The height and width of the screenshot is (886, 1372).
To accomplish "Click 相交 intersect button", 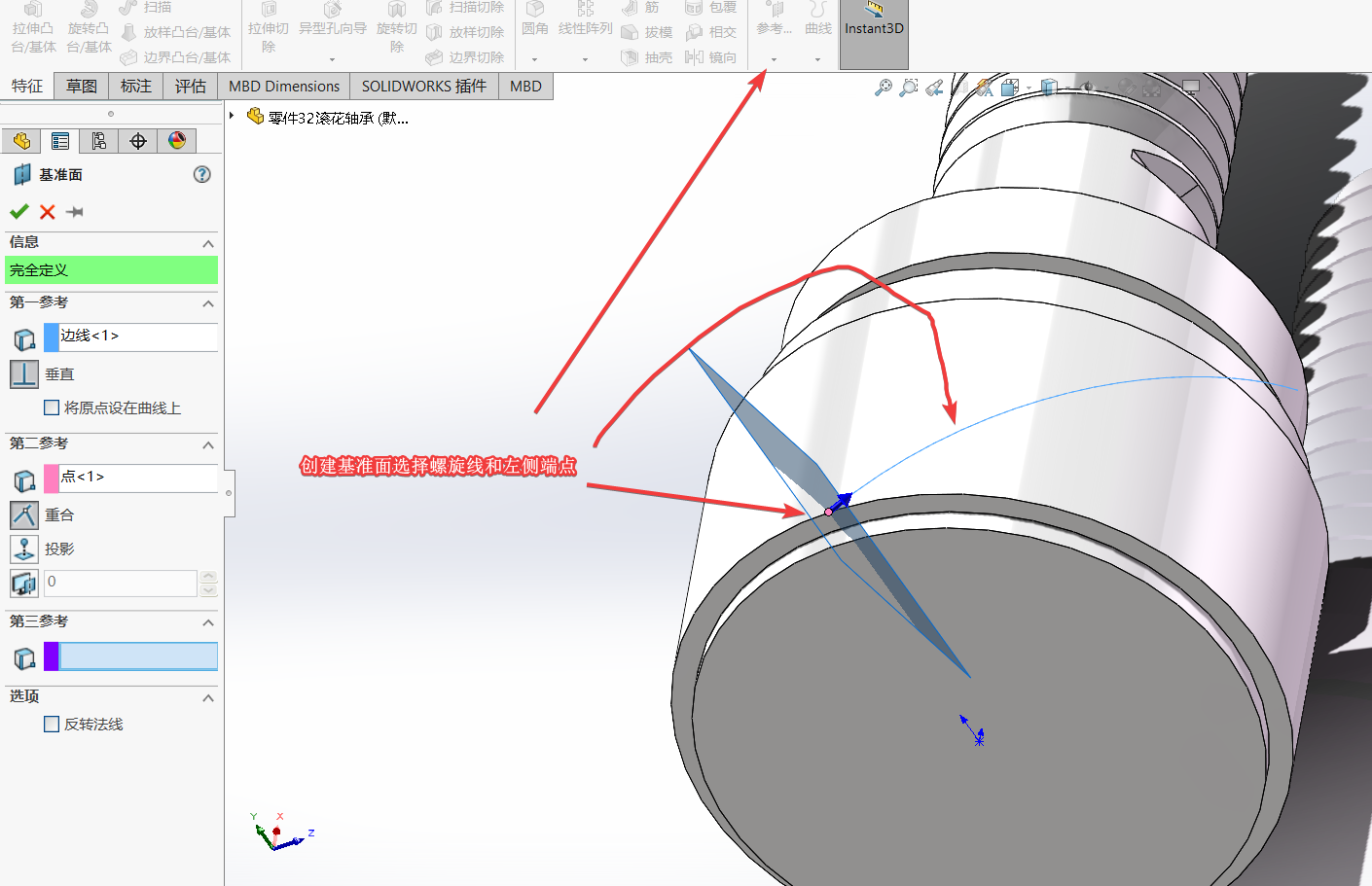I will (710, 32).
